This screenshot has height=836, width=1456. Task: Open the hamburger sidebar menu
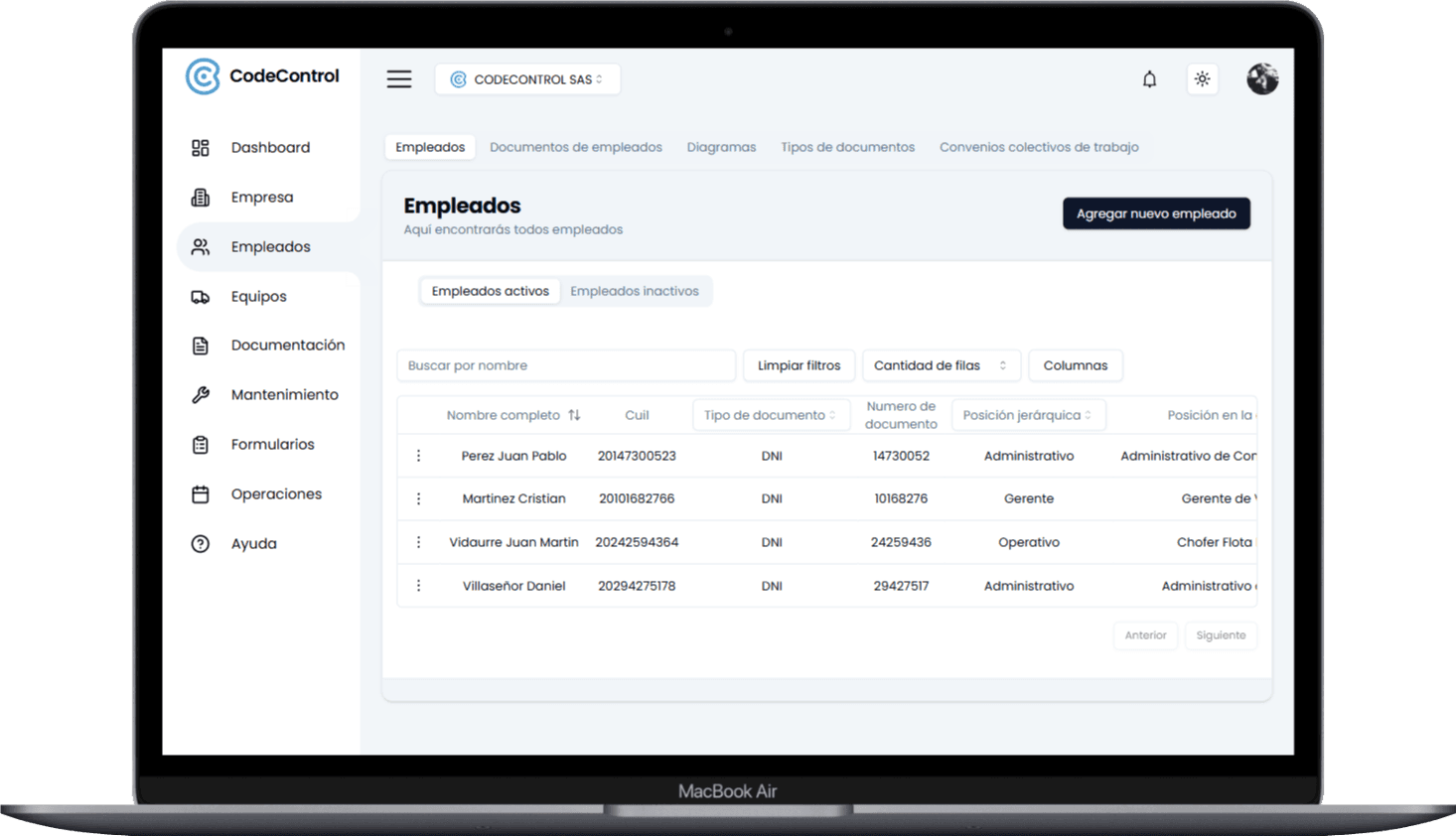[x=399, y=79]
